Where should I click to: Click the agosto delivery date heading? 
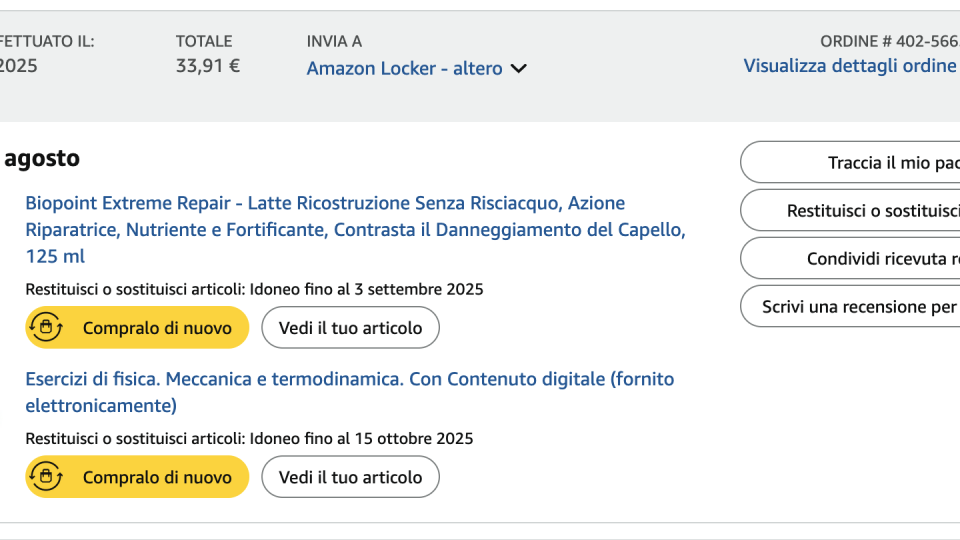coord(41,158)
